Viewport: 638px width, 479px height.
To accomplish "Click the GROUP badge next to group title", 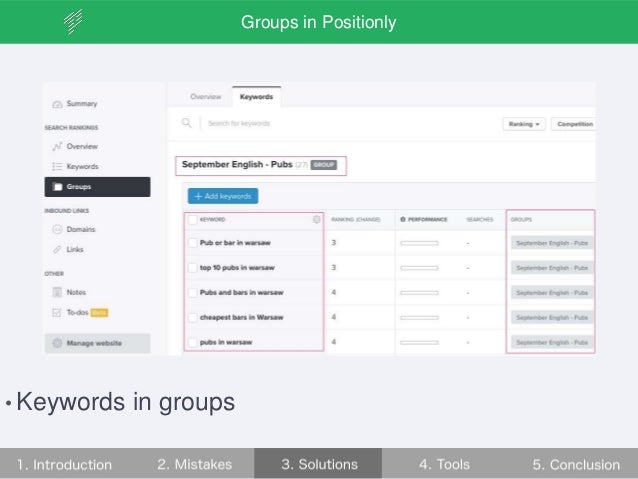I will pos(324,165).
